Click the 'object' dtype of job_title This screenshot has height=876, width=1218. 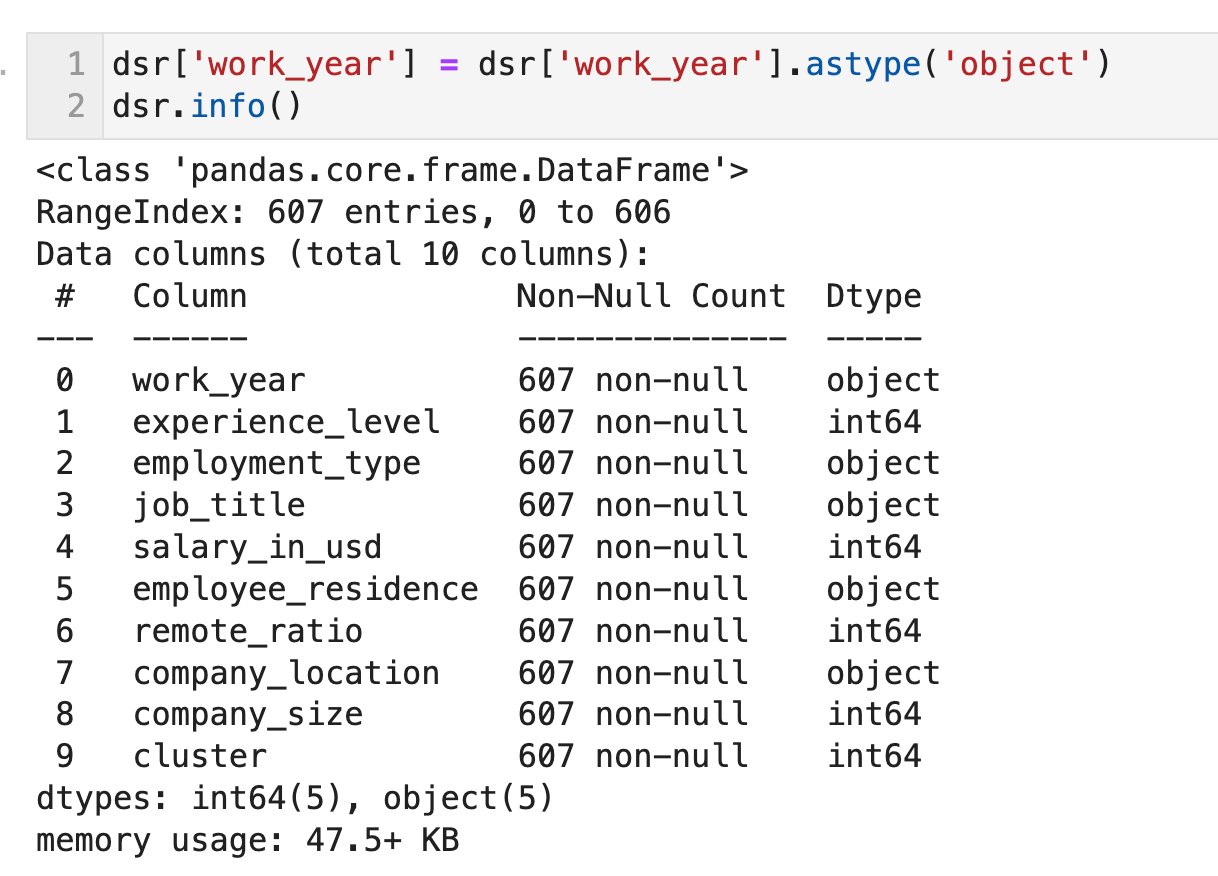884,505
